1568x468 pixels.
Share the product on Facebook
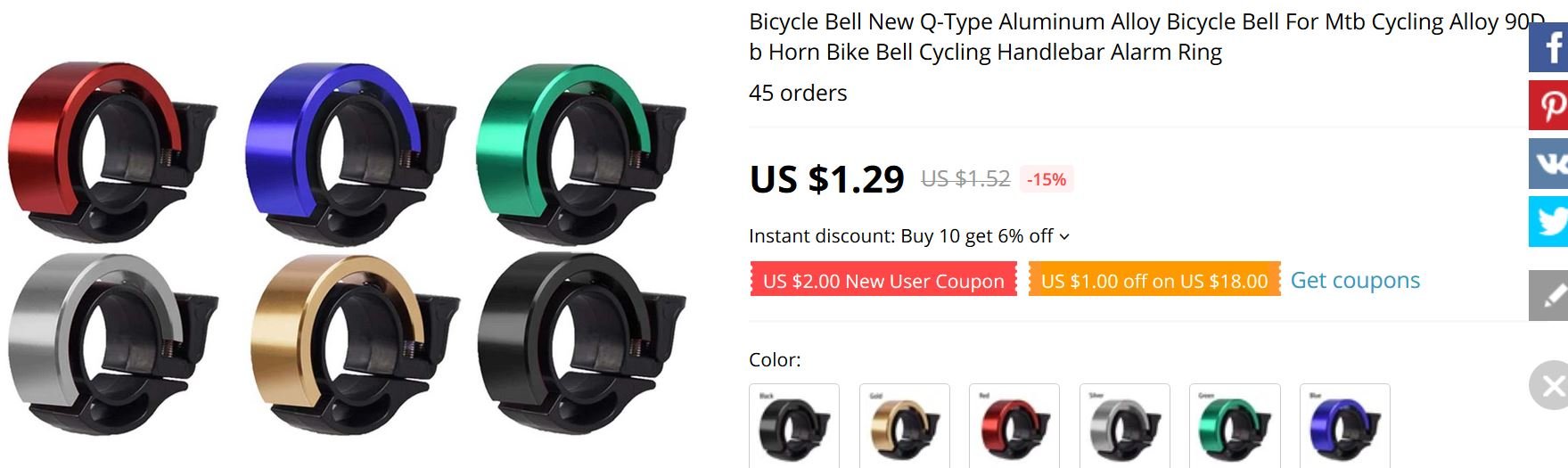[x=1548, y=47]
